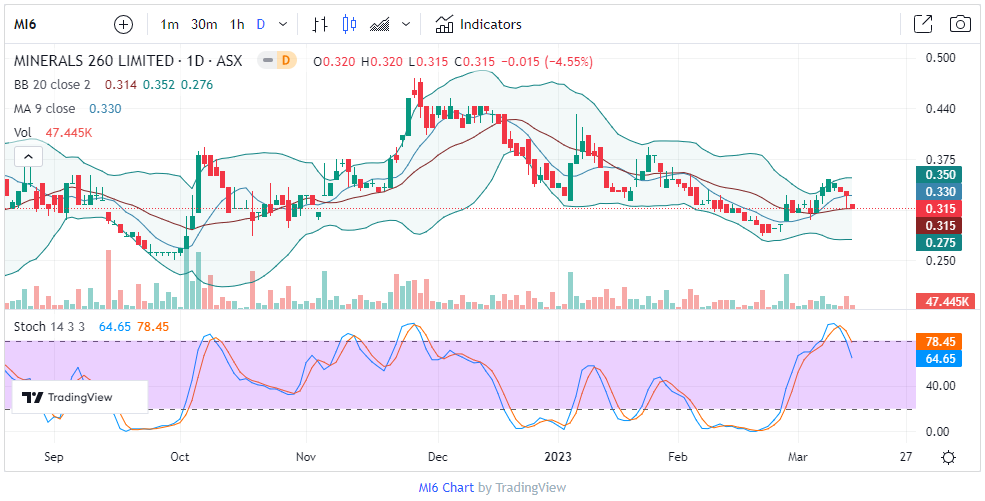Select the 1h interval

237,24
